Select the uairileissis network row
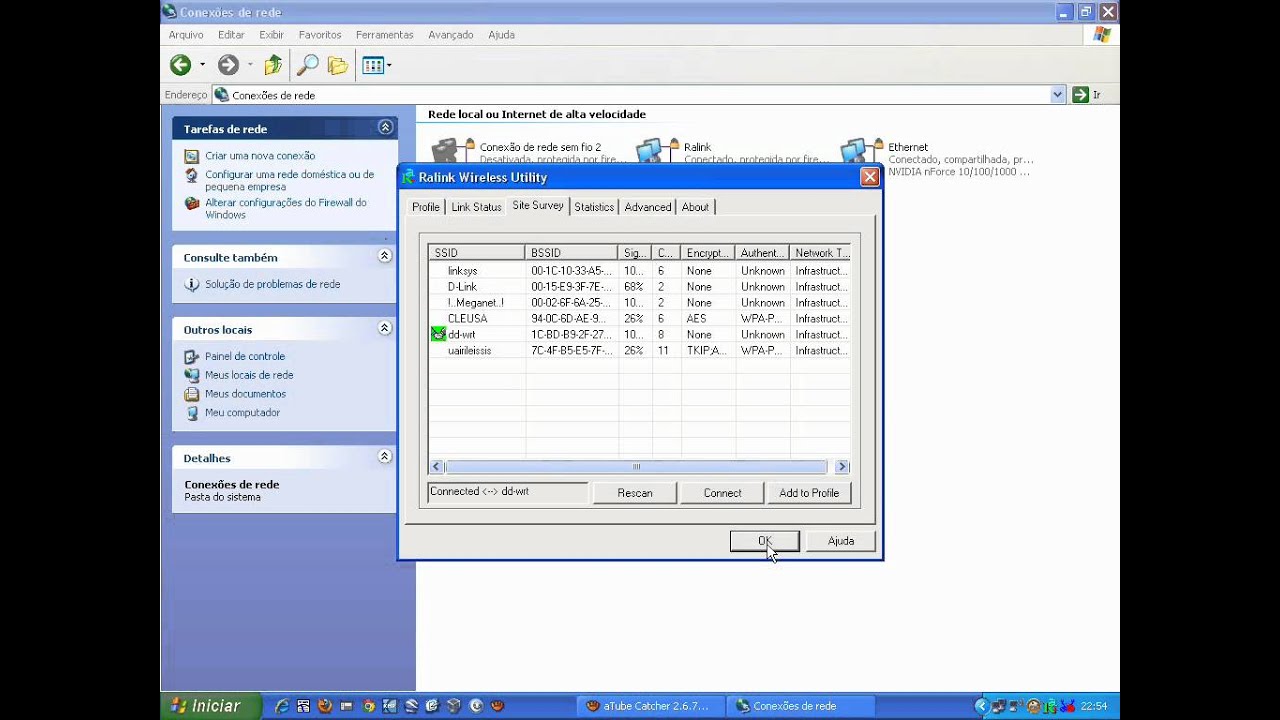Screen dimensions: 1280x720 click(640, 351)
